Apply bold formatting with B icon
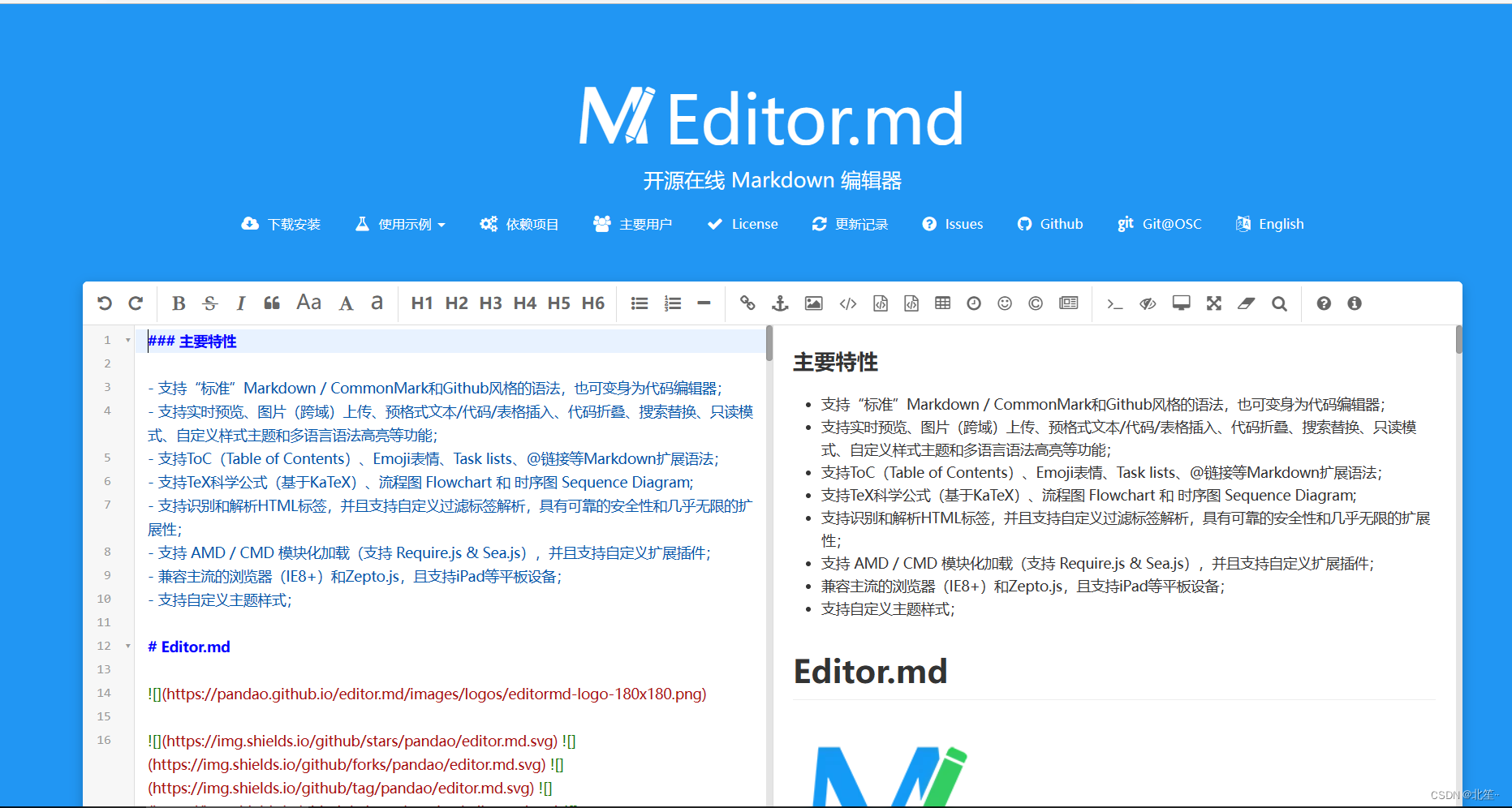 [x=179, y=303]
